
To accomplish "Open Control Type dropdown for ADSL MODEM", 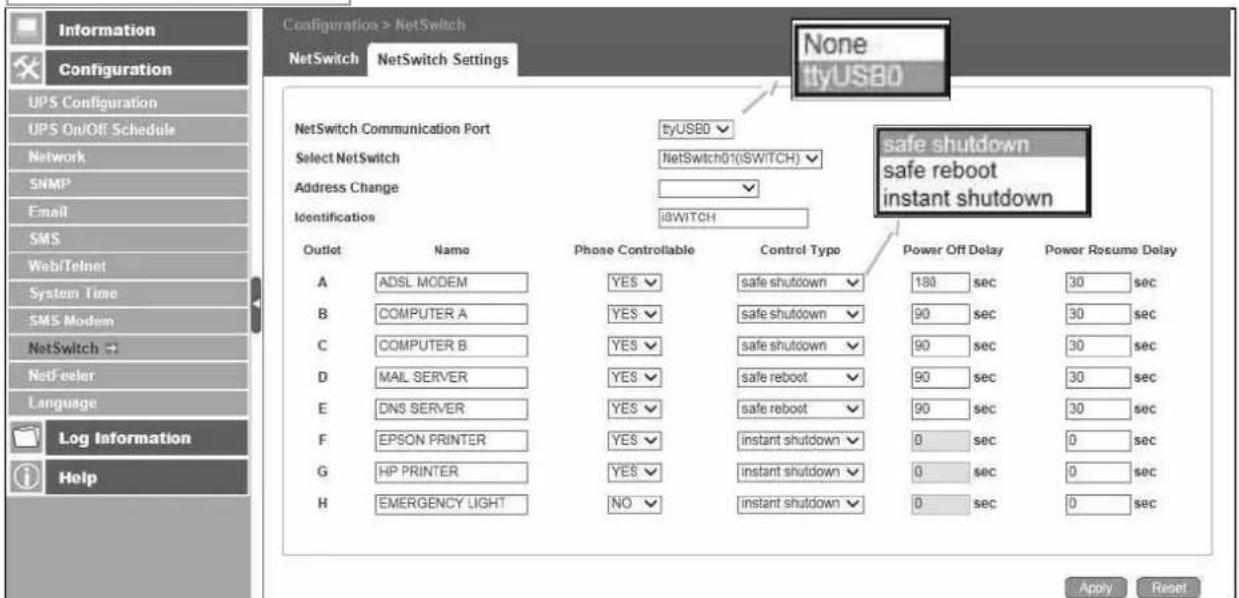I will pos(800,282).
